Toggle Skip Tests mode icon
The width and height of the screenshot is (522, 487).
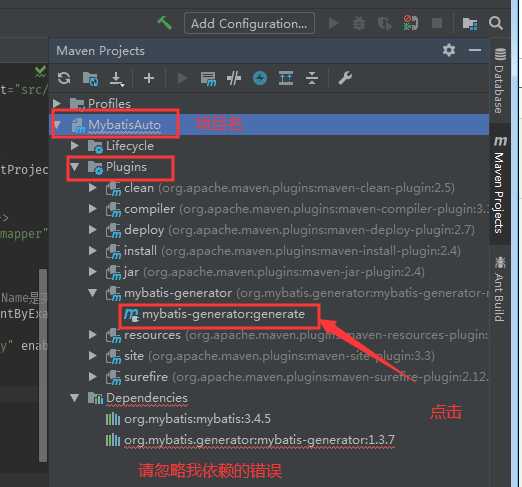click(260, 78)
